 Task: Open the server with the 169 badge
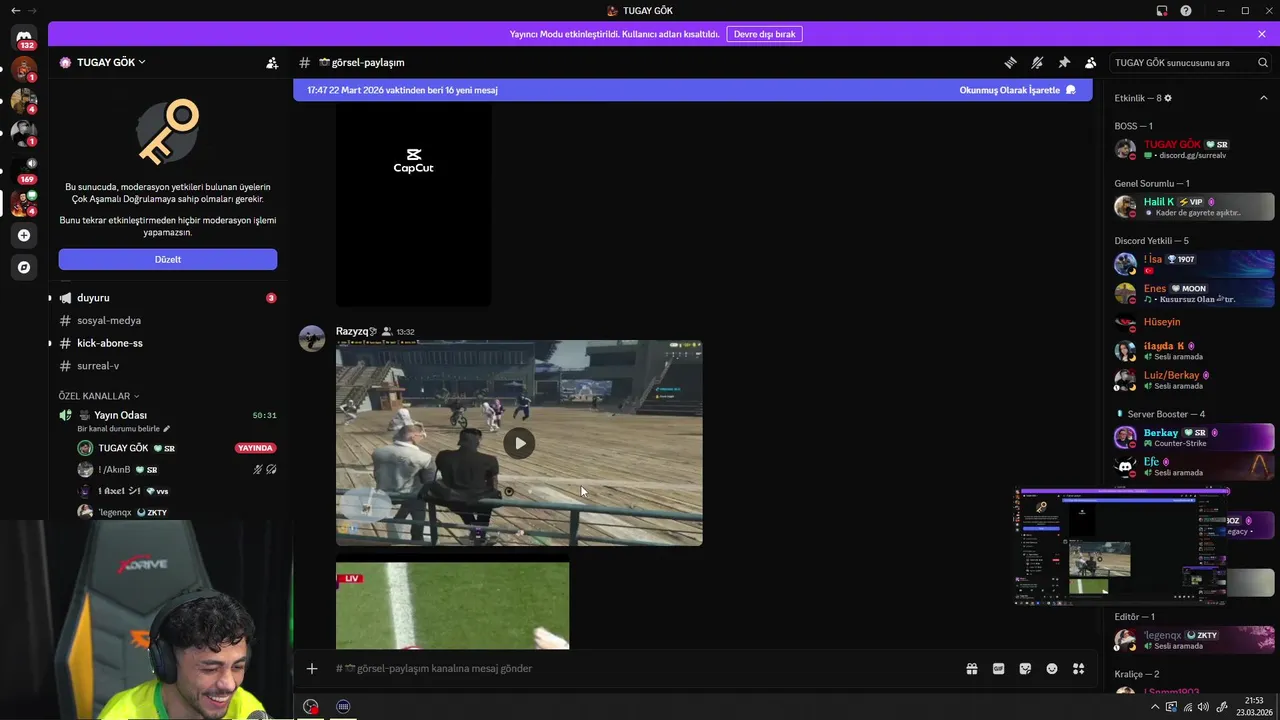24,168
